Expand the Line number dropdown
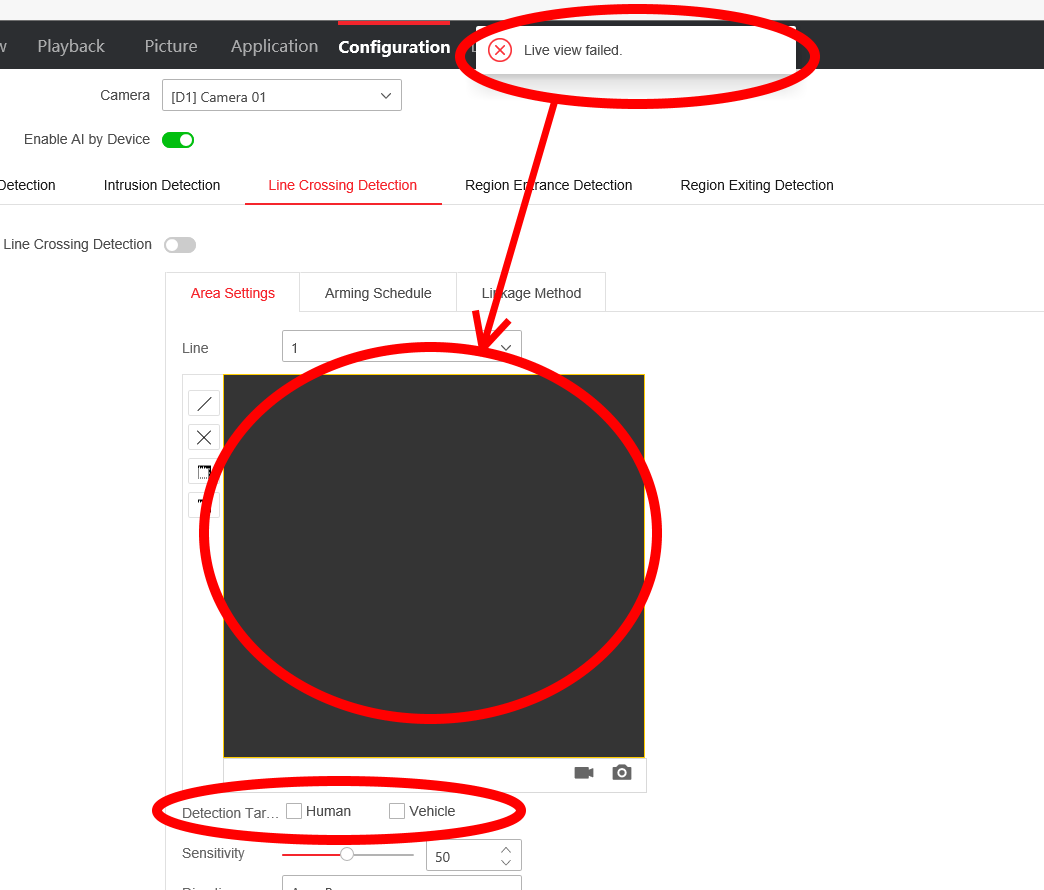The height and width of the screenshot is (890, 1044). click(x=401, y=348)
